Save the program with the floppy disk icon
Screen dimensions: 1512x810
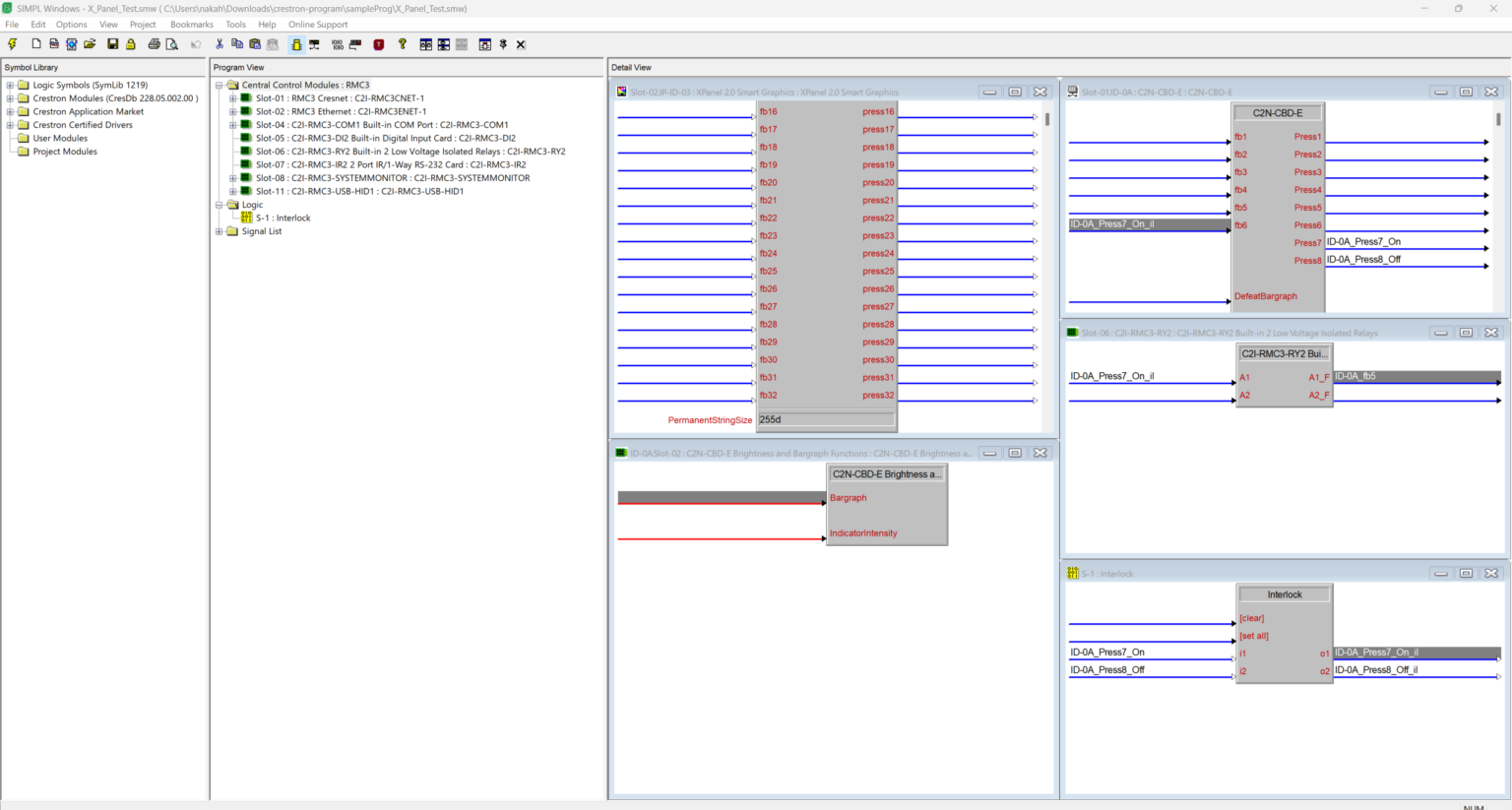click(x=113, y=44)
